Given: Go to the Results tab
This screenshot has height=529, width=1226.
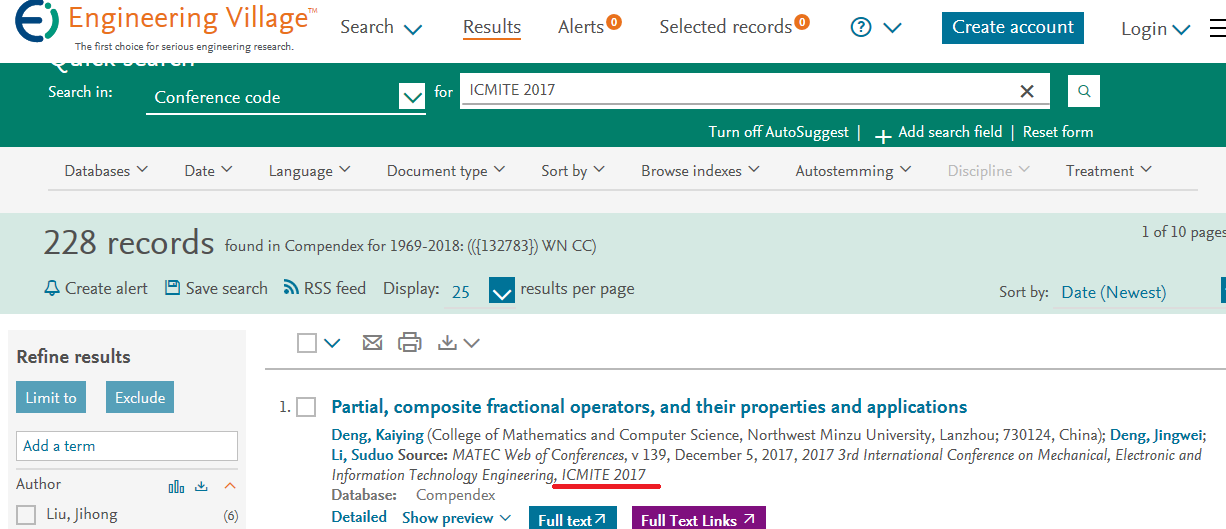Looking at the screenshot, I should [x=492, y=27].
